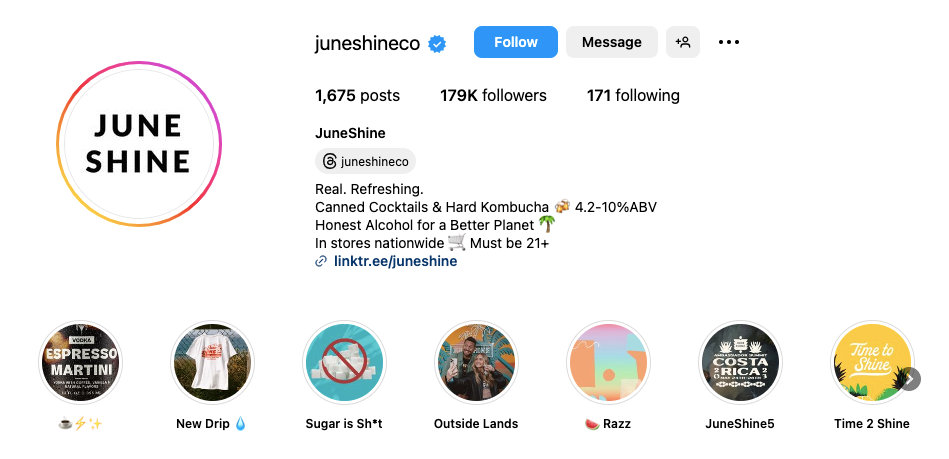Open the JuneShine5 Costa Rica highlight
949x459 pixels.
(740, 363)
